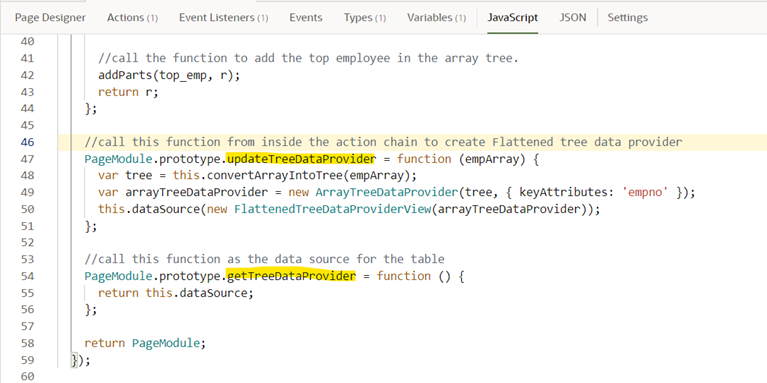This screenshot has width=767, height=383.
Task: Click 'return PageModule;' on line 58
Action: pyautogui.click(x=145, y=343)
